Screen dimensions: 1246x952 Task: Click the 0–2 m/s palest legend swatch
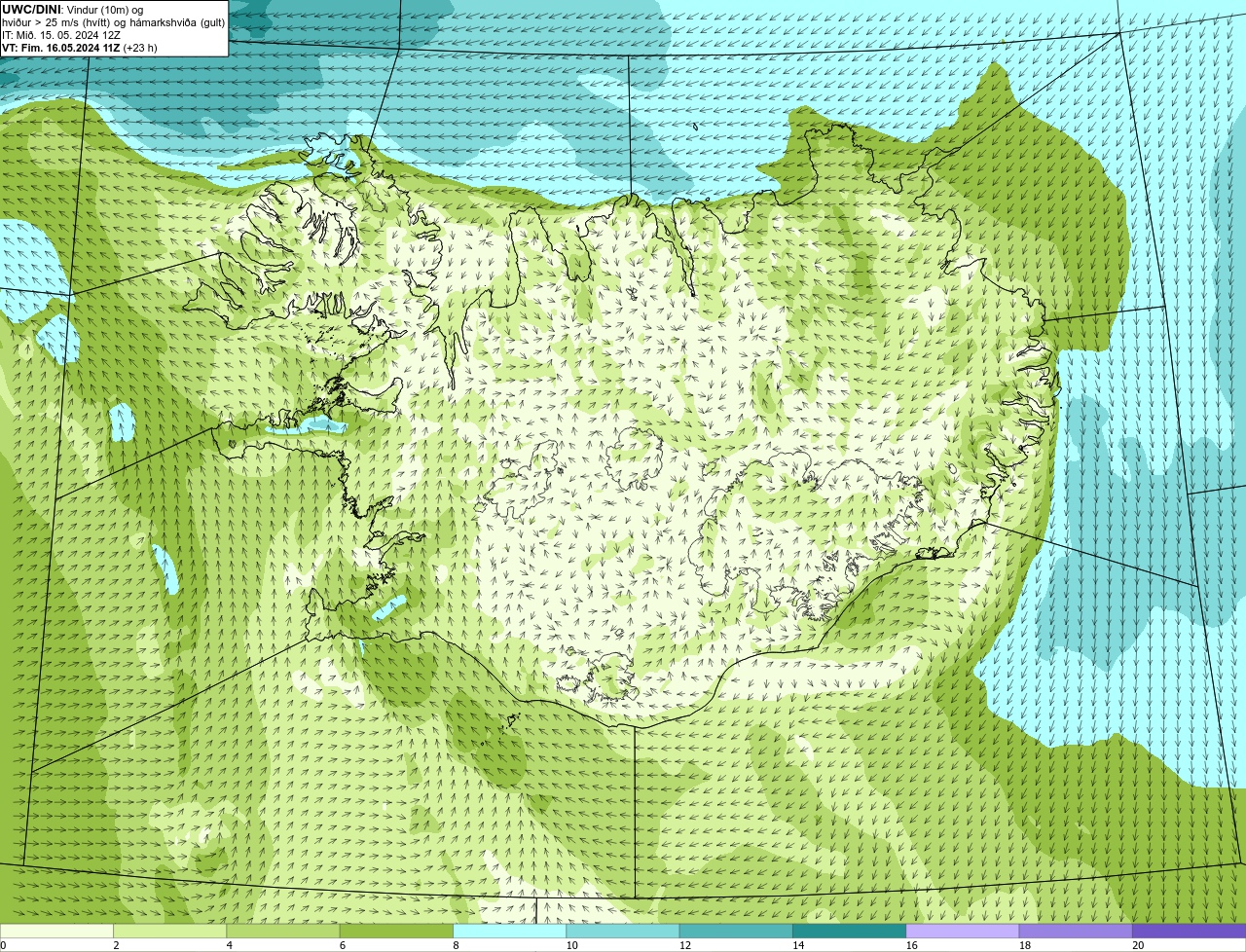56,932
